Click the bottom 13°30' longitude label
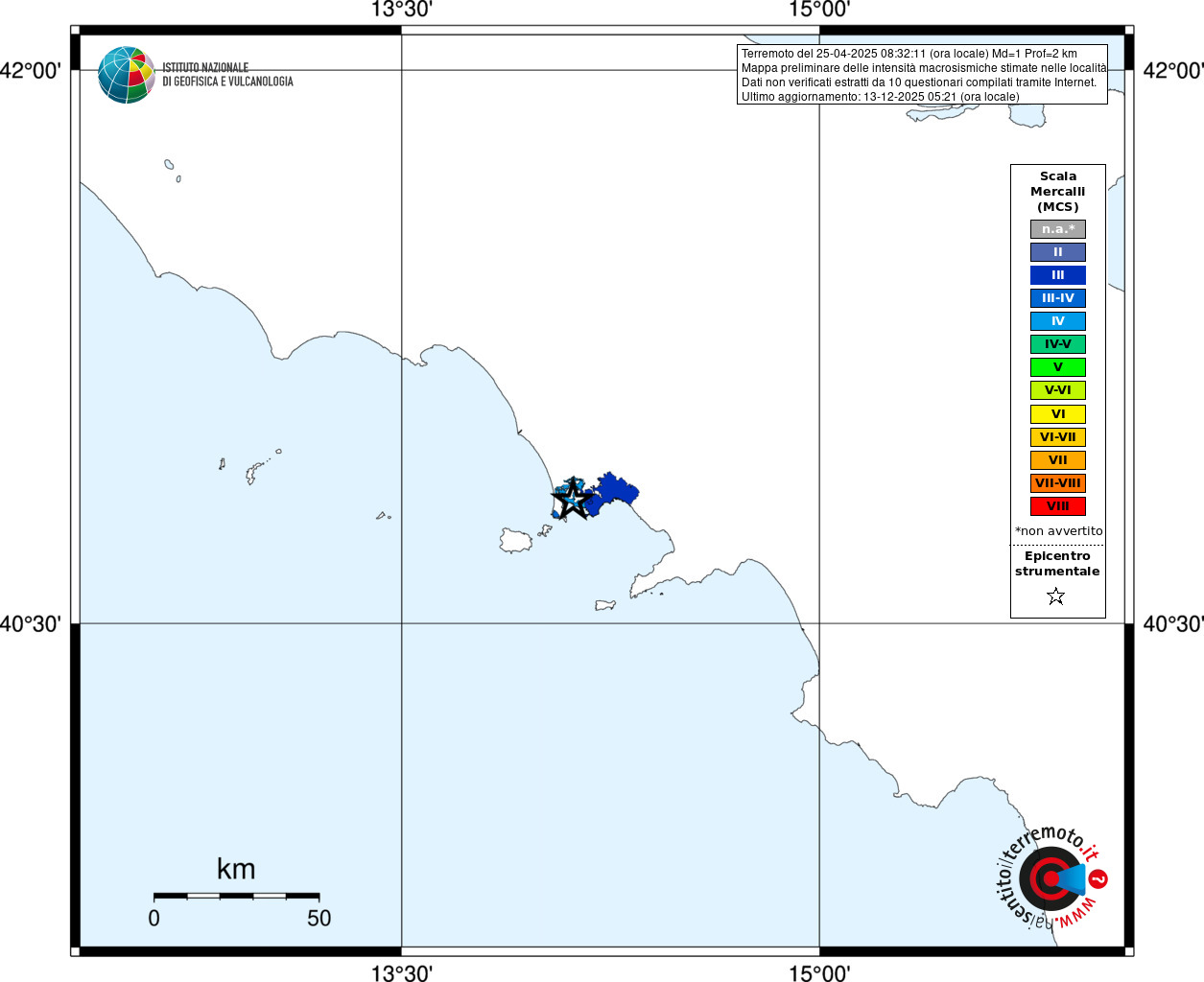The height and width of the screenshot is (982, 1204). pos(402,973)
